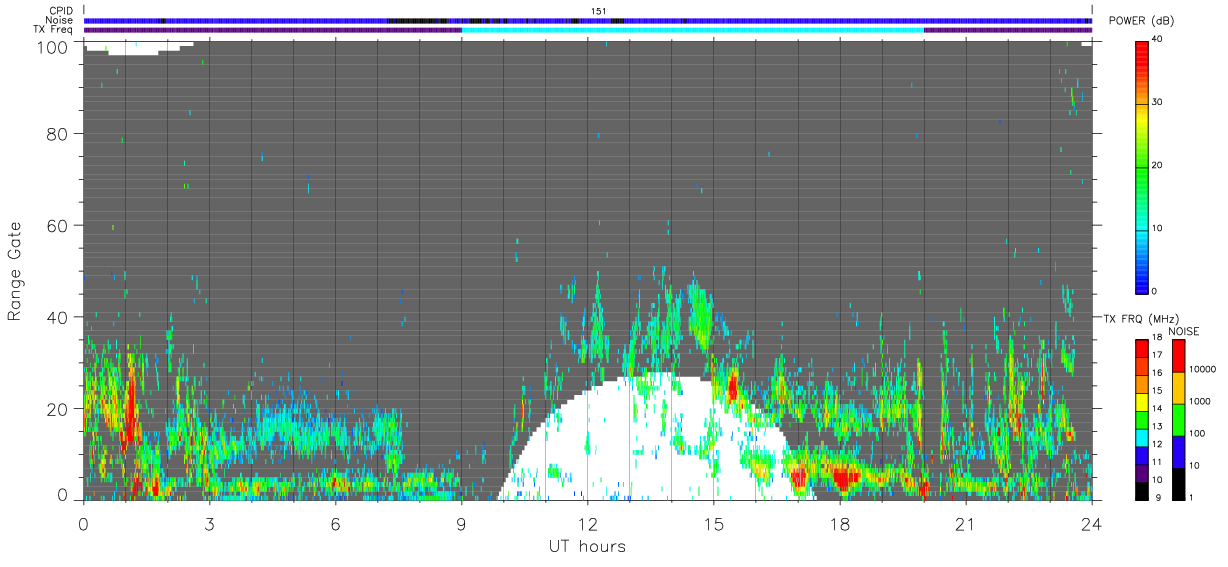This screenshot has height=567, width=1228.
Task: Click the 60 tick on Range Gate axis
Action: click(58, 225)
